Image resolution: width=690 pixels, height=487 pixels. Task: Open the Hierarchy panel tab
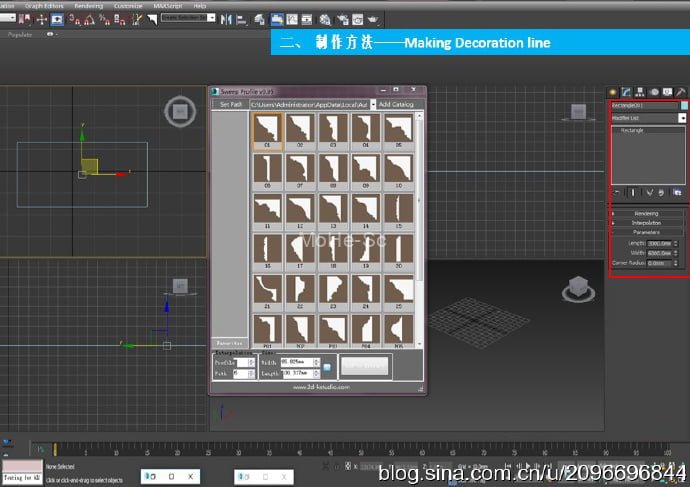pos(640,92)
